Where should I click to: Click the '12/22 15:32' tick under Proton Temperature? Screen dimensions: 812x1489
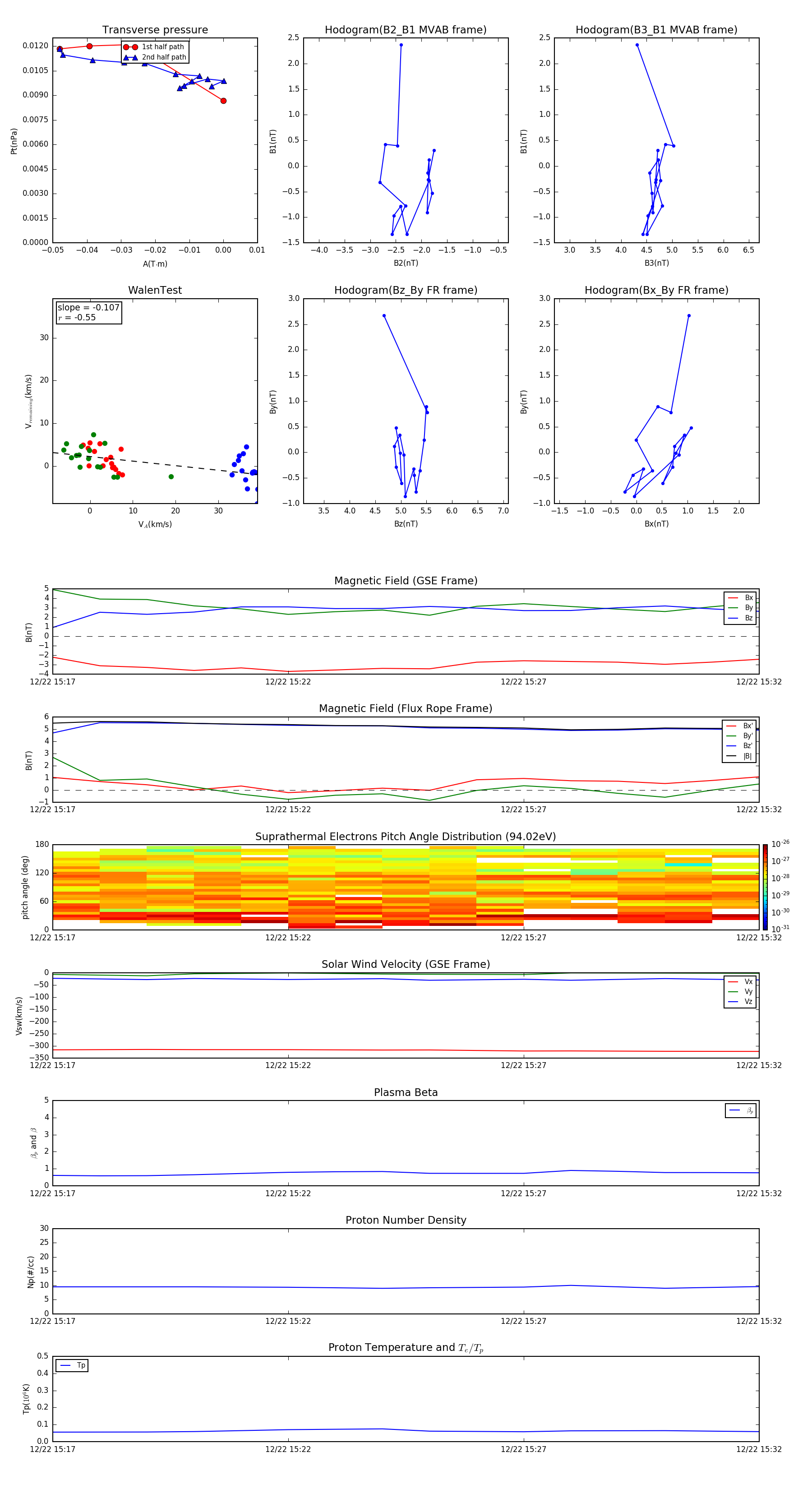(759, 1449)
